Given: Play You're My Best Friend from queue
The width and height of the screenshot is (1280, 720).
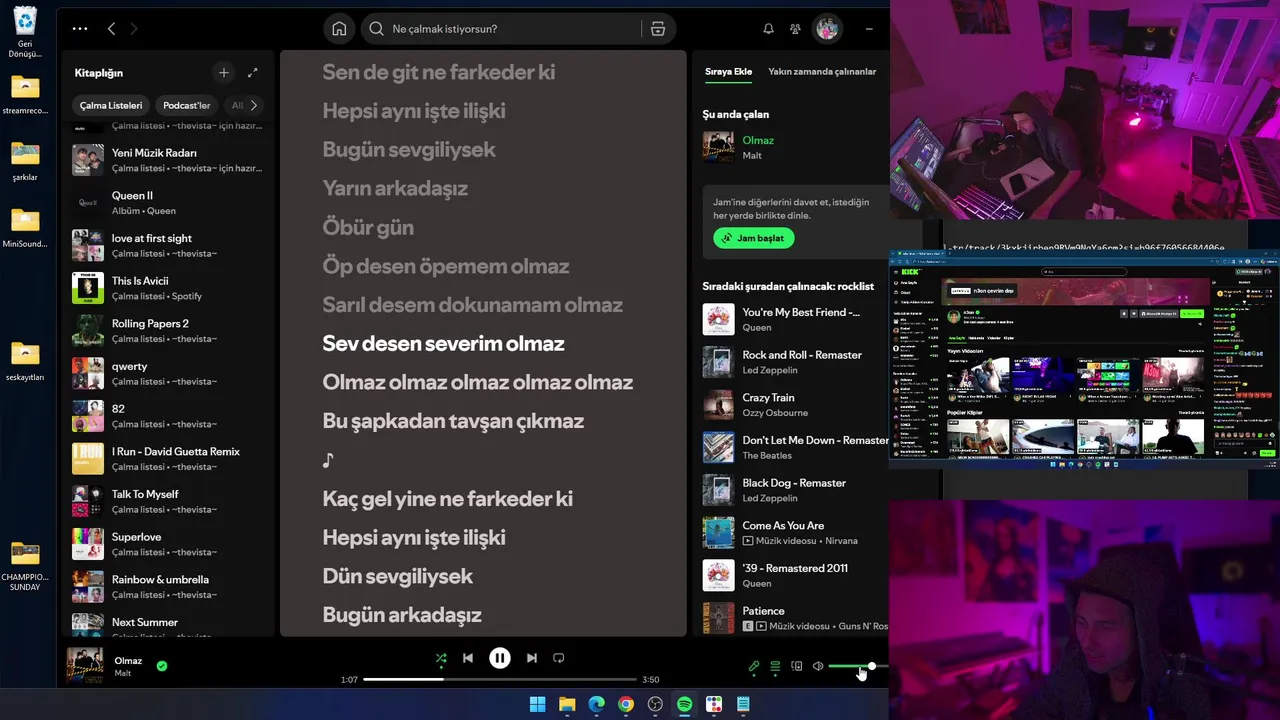Looking at the screenshot, I should [796, 319].
